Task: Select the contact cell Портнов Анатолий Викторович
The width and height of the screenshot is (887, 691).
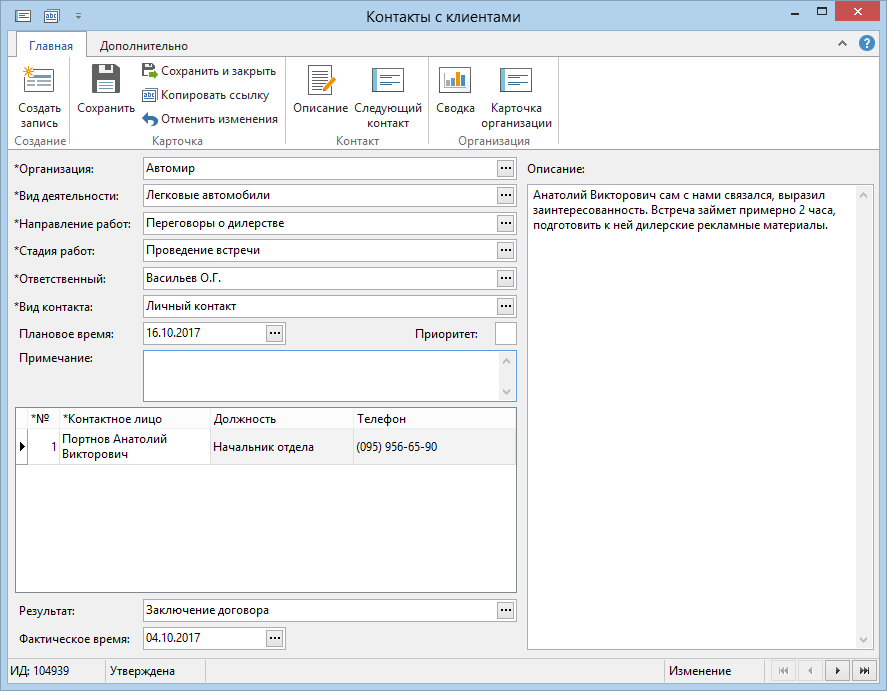Action: (x=135, y=446)
